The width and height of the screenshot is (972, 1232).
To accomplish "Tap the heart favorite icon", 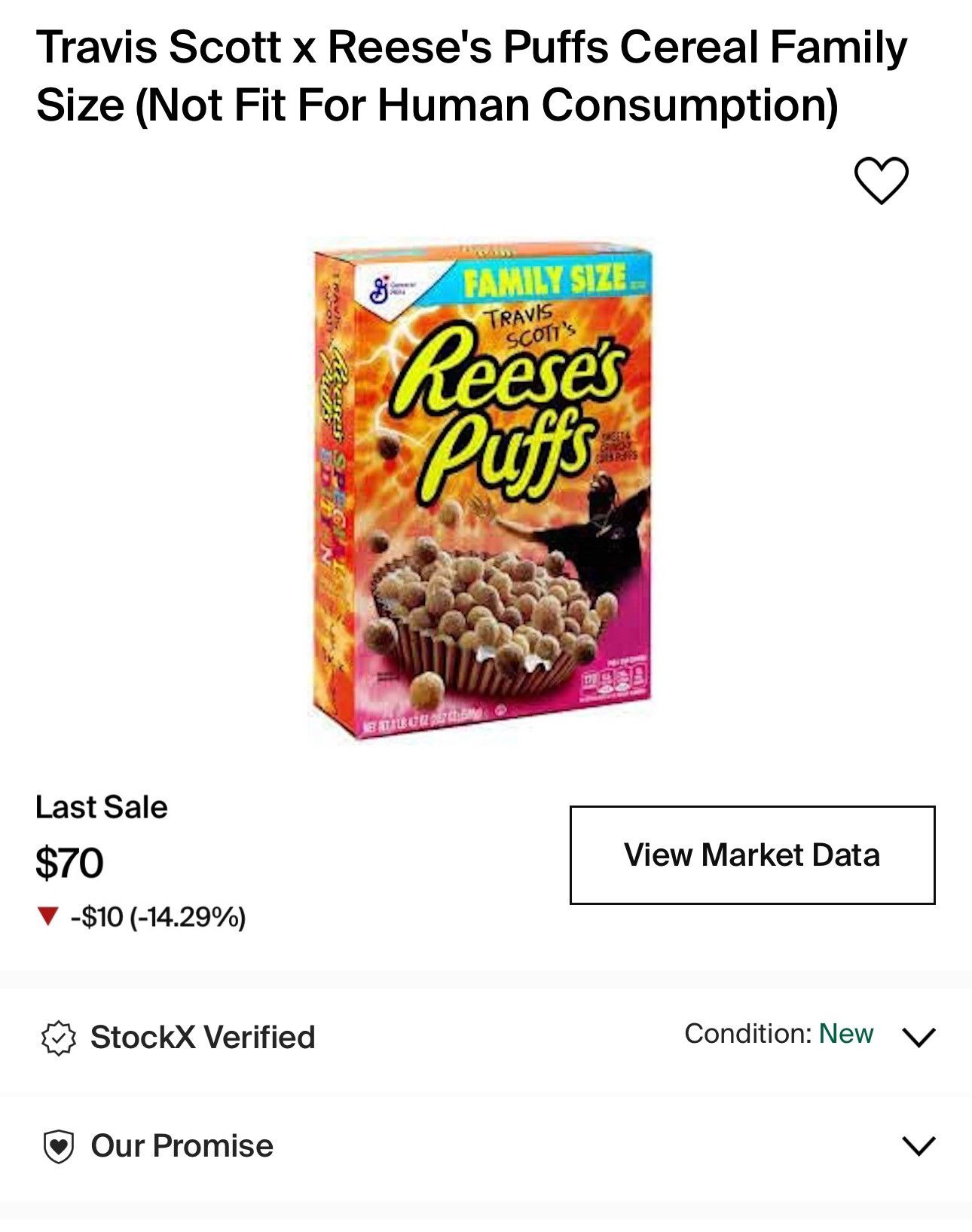I will (x=881, y=180).
